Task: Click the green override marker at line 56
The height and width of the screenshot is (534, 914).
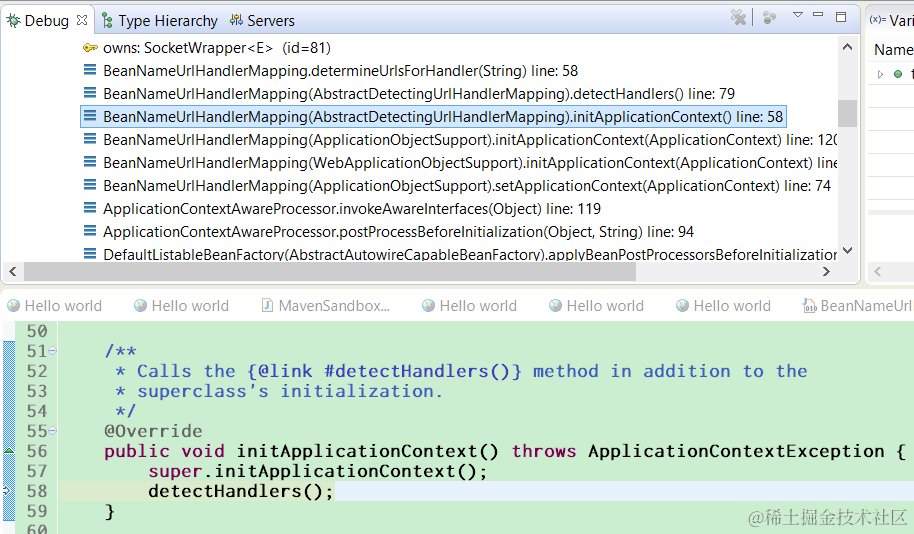Action: 9,451
